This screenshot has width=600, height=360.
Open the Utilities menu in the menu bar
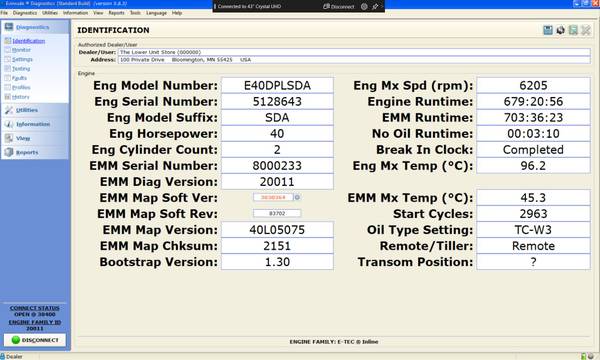pyautogui.click(x=50, y=13)
